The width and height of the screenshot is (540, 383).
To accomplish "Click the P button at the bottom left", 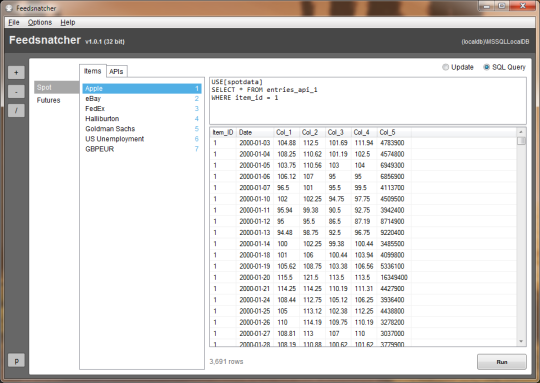I will (x=16, y=361).
